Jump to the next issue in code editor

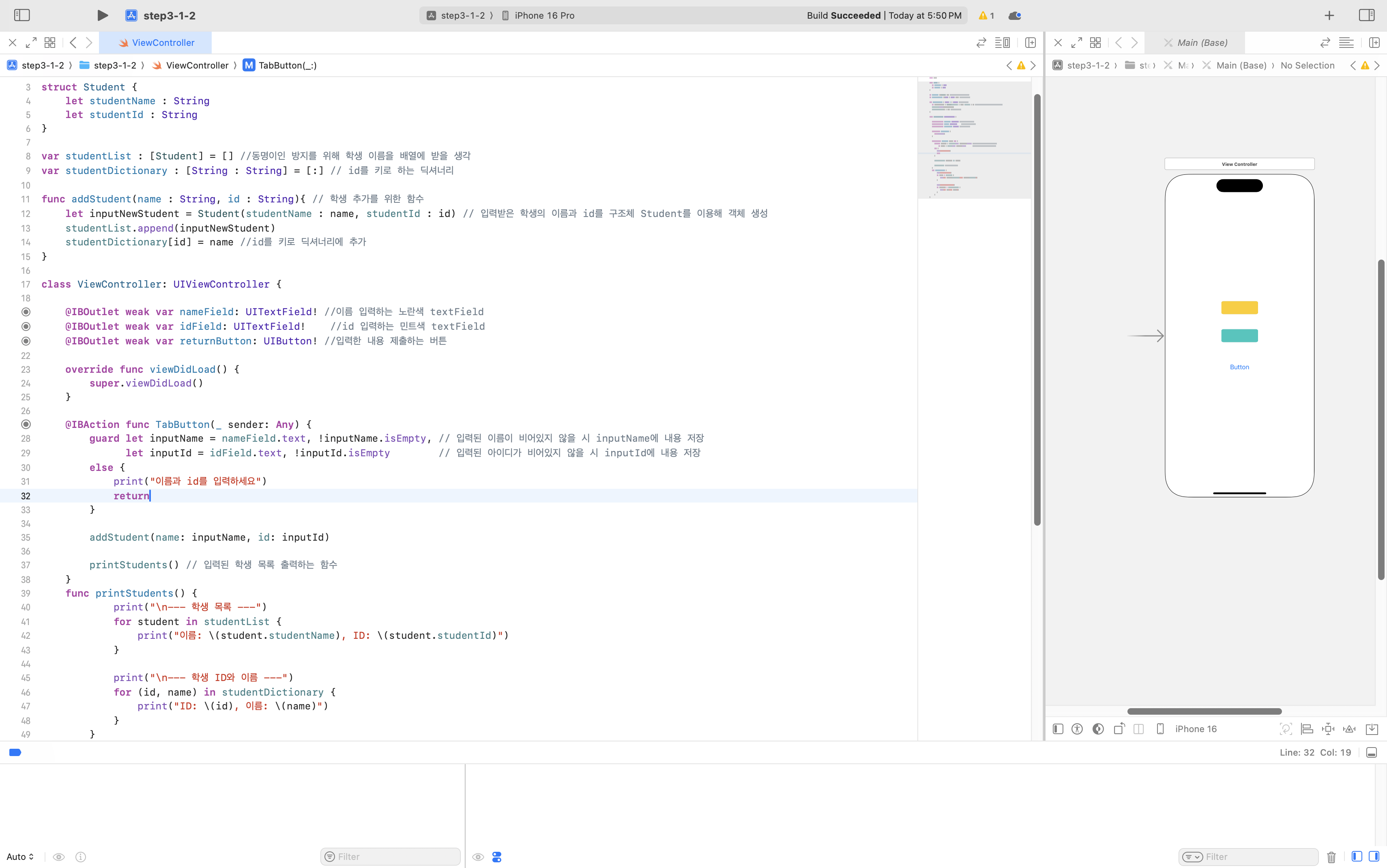click(1033, 65)
